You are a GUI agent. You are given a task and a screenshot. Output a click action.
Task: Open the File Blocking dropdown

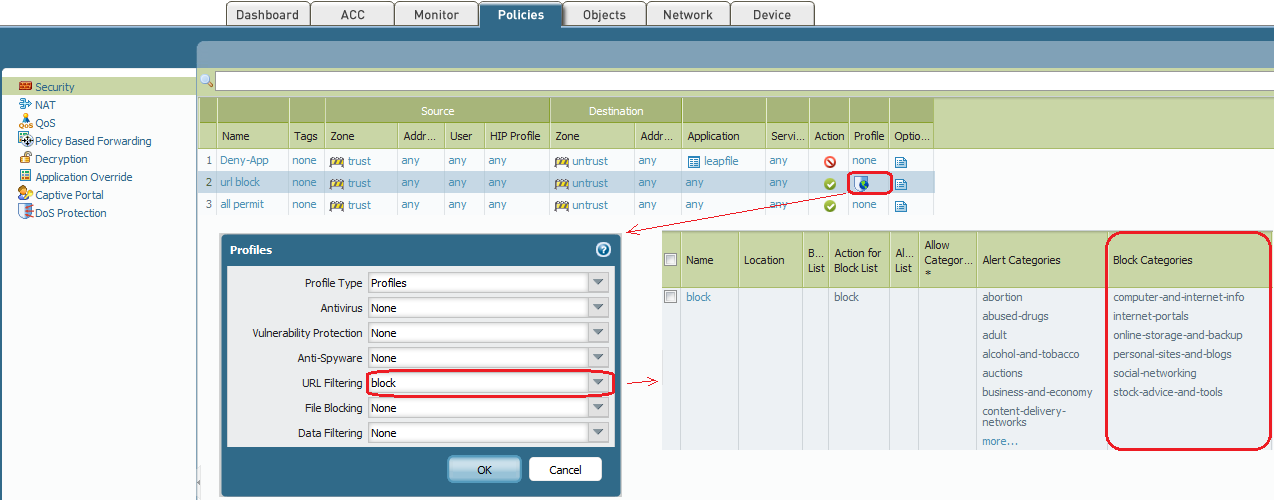click(x=598, y=408)
